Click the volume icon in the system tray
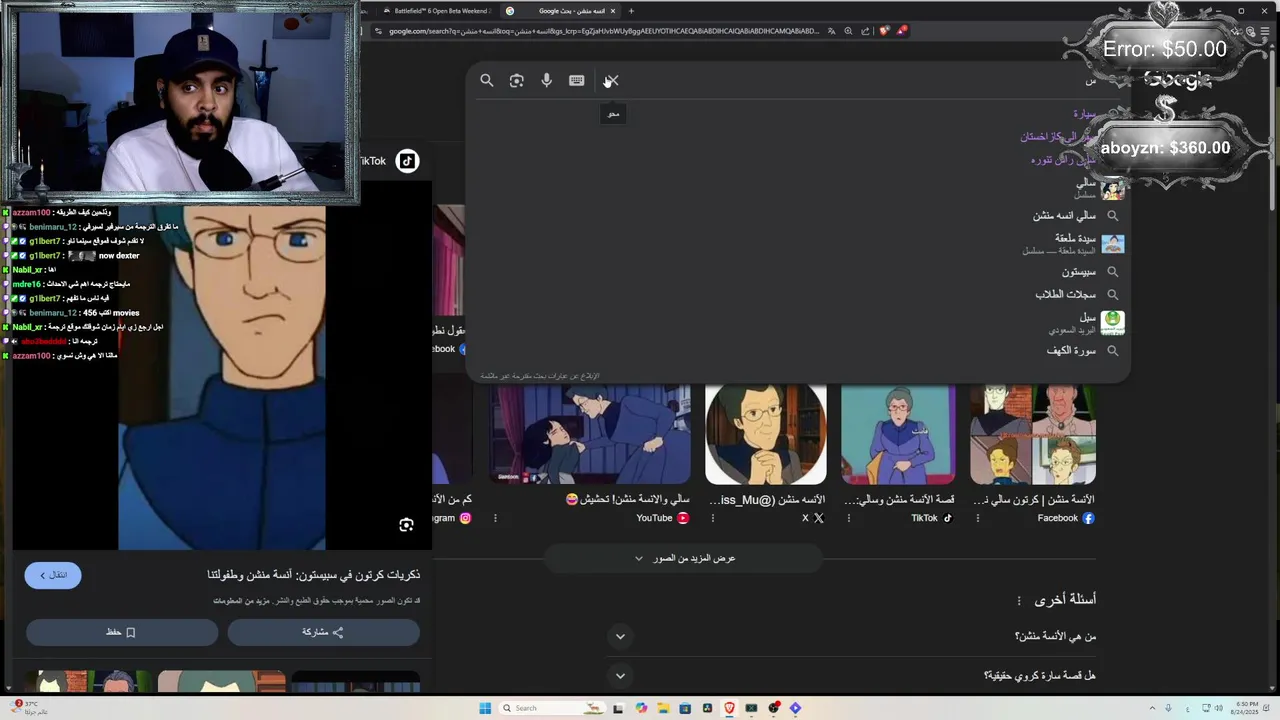Screen dimensions: 1280x720 click(1217, 708)
